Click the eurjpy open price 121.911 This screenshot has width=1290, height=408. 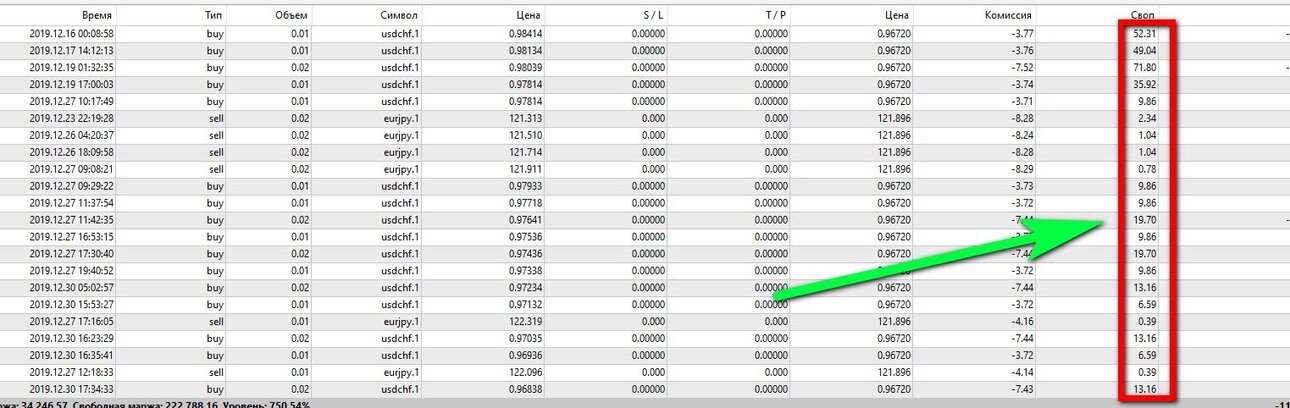click(526, 170)
